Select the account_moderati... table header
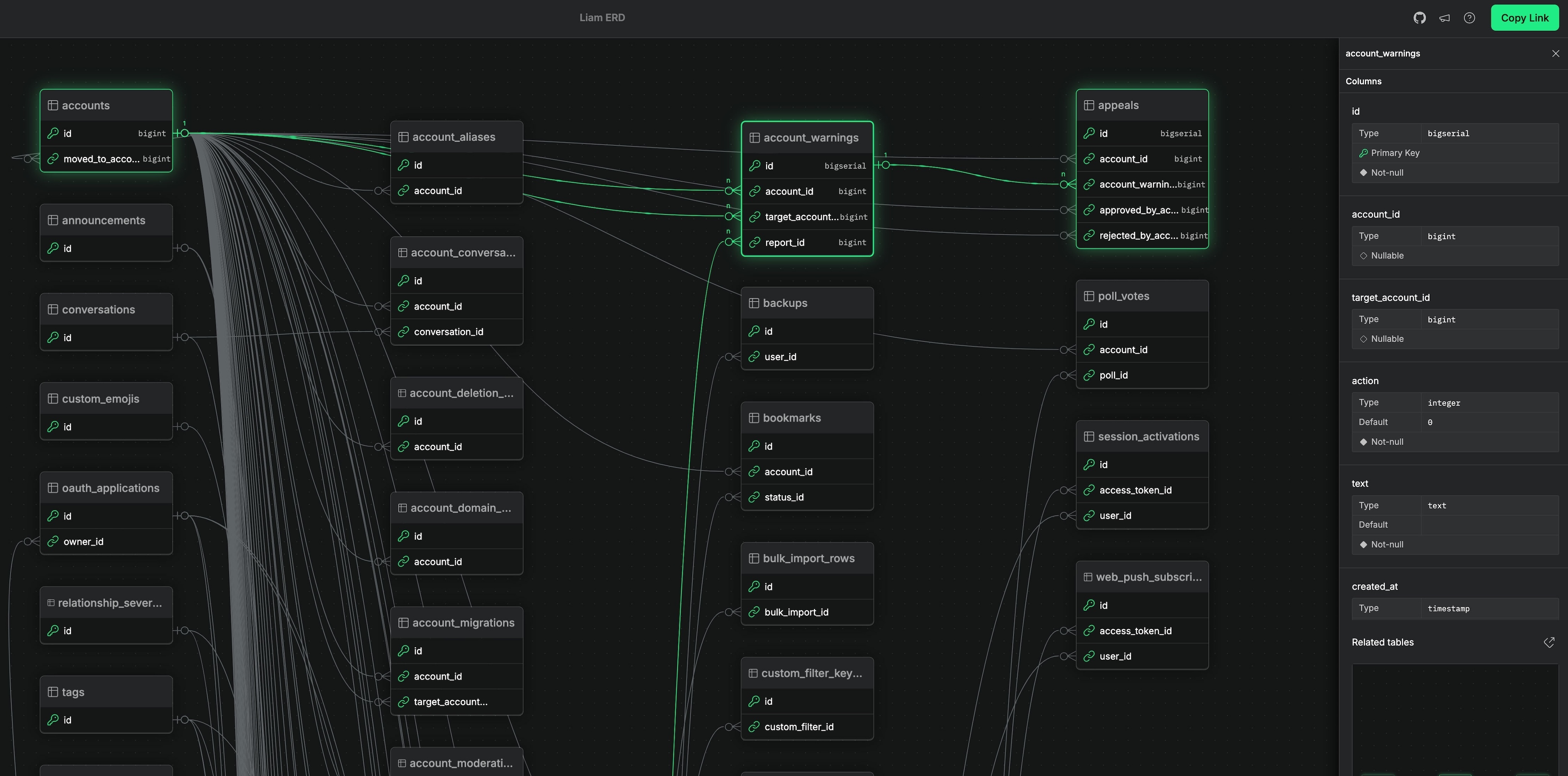Viewport: 1568px width, 776px height. click(x=457, y=763)
